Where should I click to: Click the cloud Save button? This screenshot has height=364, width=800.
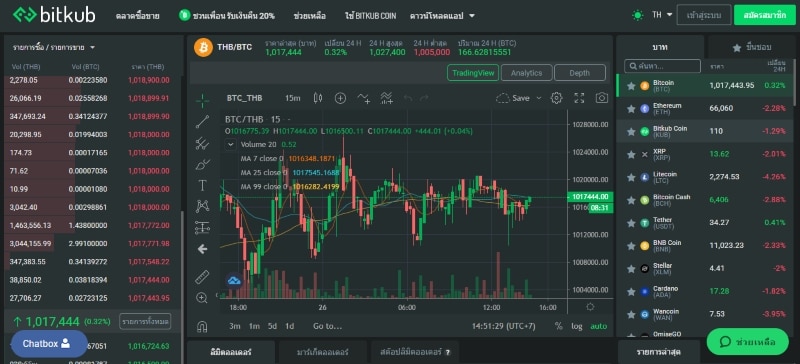pos(513,98)
